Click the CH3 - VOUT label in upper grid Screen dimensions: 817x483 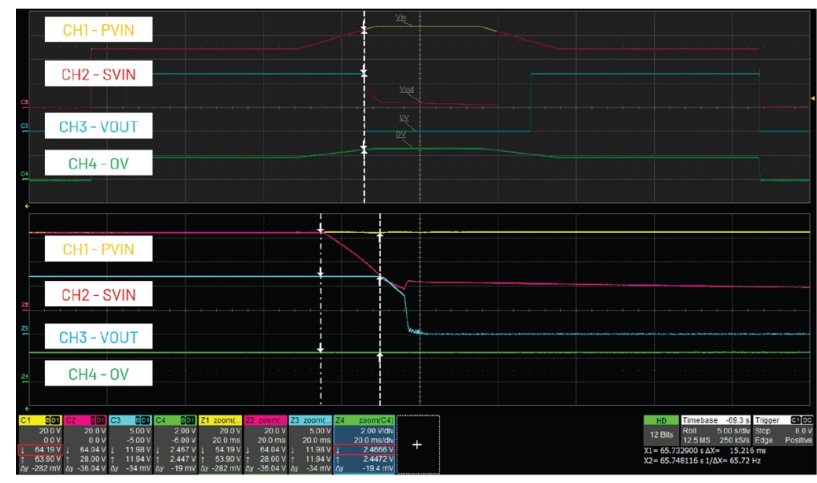point(98,127)
